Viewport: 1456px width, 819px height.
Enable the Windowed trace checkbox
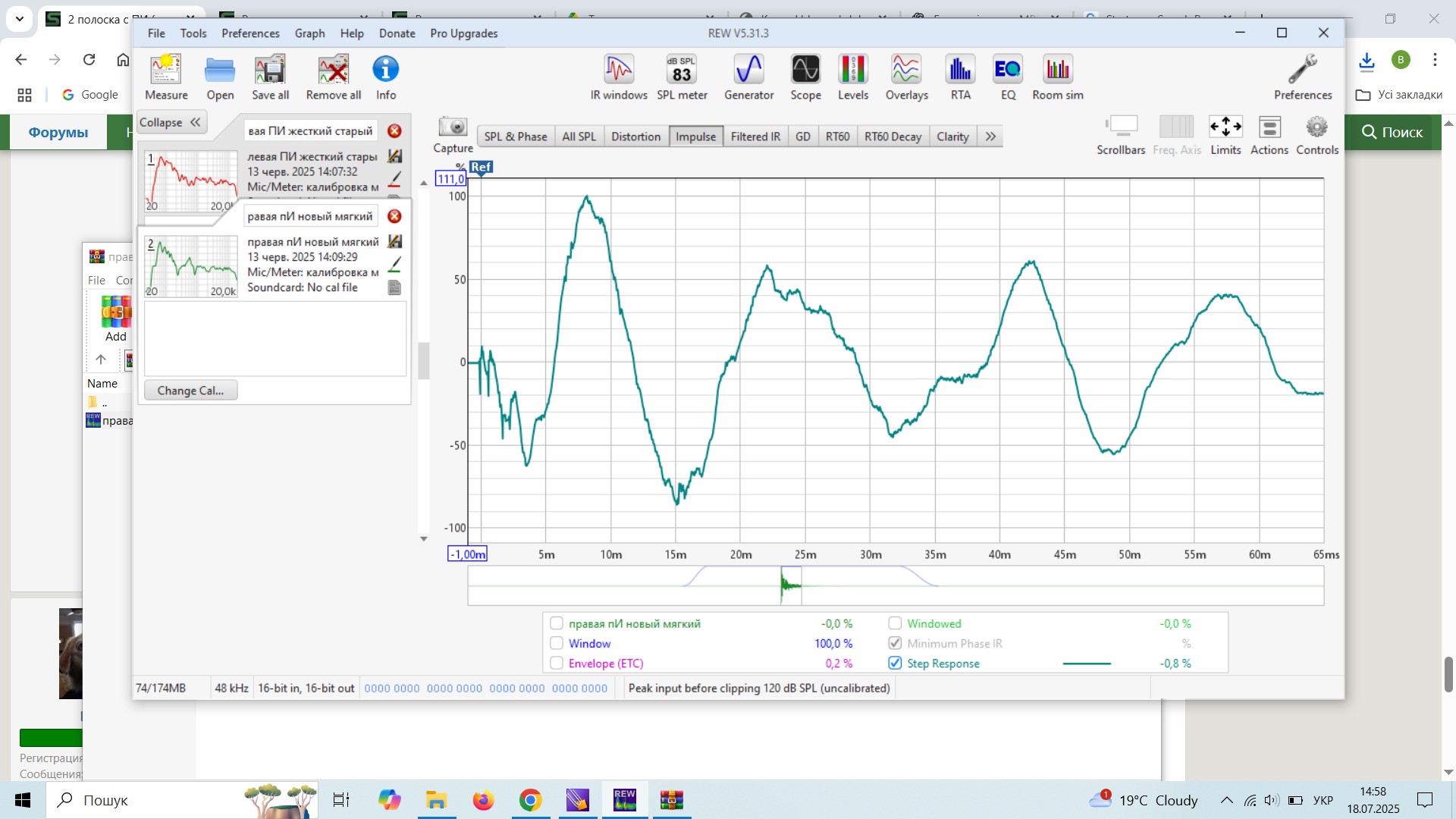tap(895, 623)
